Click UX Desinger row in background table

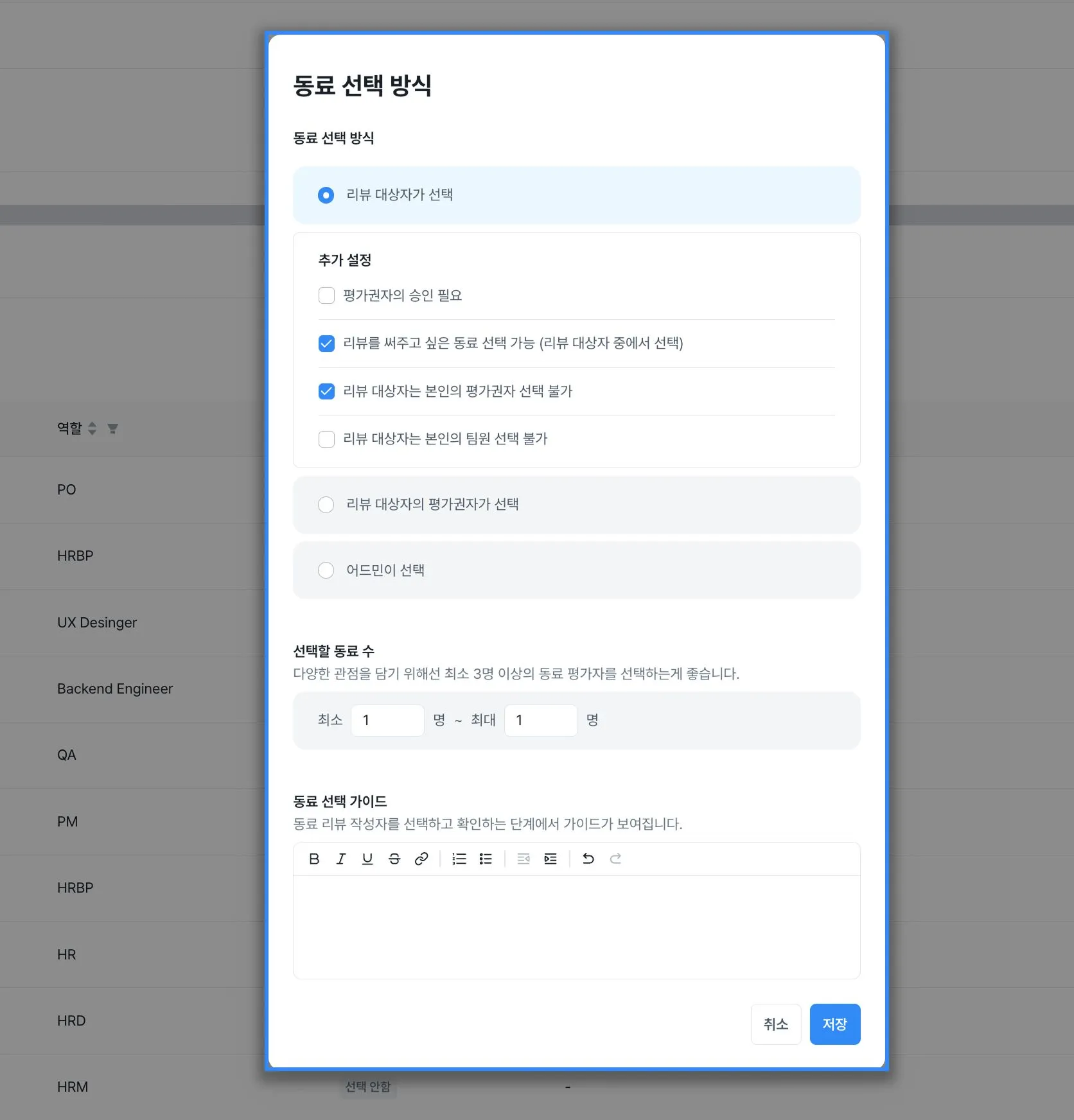tap(97, 623)
